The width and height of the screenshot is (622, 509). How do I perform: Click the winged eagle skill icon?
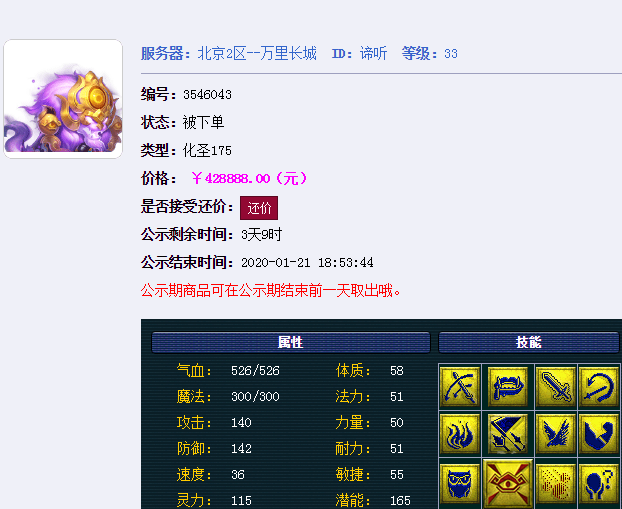click(x=556, y=434)
